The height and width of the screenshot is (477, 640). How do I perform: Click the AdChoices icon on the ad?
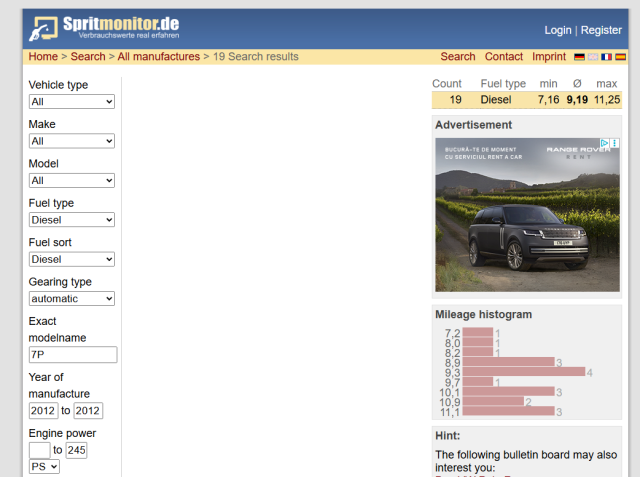coord(605,144)
